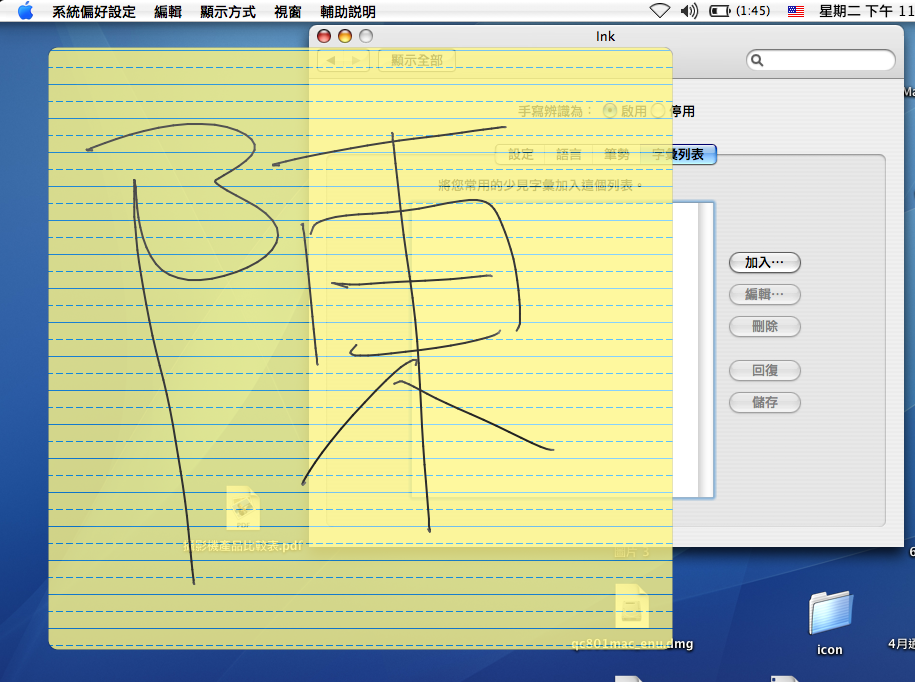Click the gray zoom button of Ink window
The image size is (915, 682).
[x=366, y=36]
